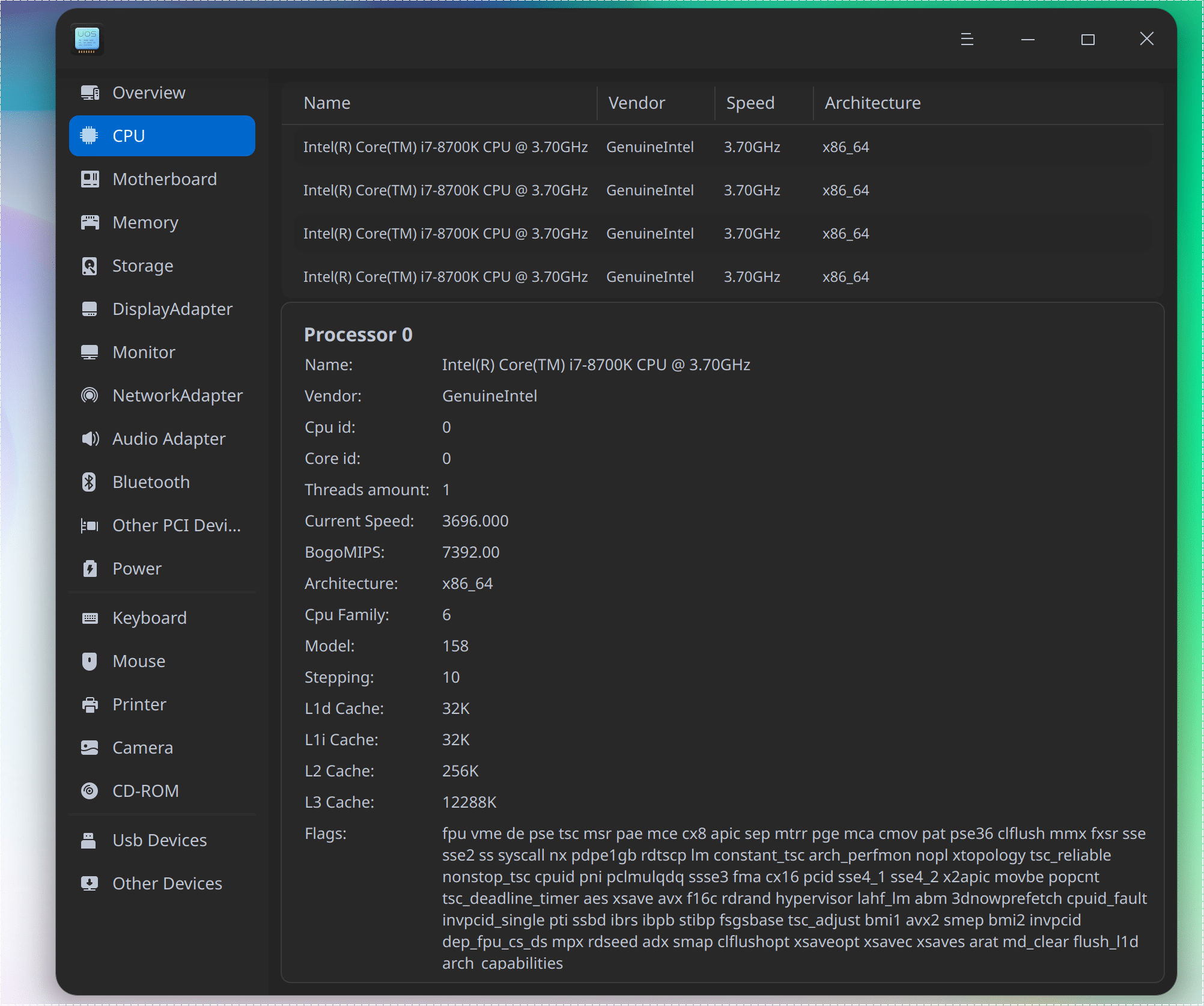The width and height of the screenshot is (1204, 1006).
Task: Select the first i7-8700K processor row name
Action: (x=446, y=147)
